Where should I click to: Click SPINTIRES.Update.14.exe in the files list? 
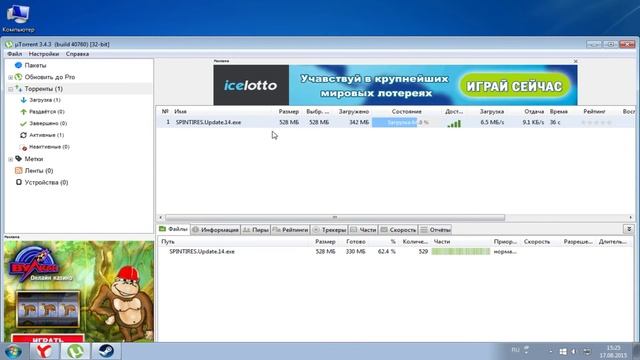[202, 251]
